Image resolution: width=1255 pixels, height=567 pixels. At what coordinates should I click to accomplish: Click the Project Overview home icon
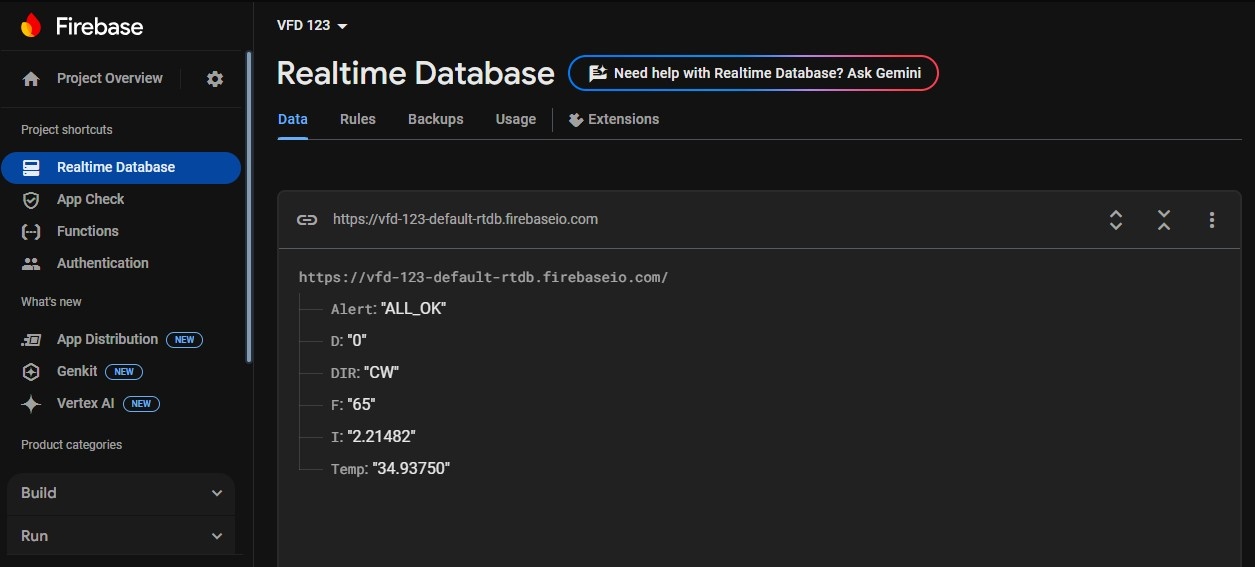pos(31,79)
